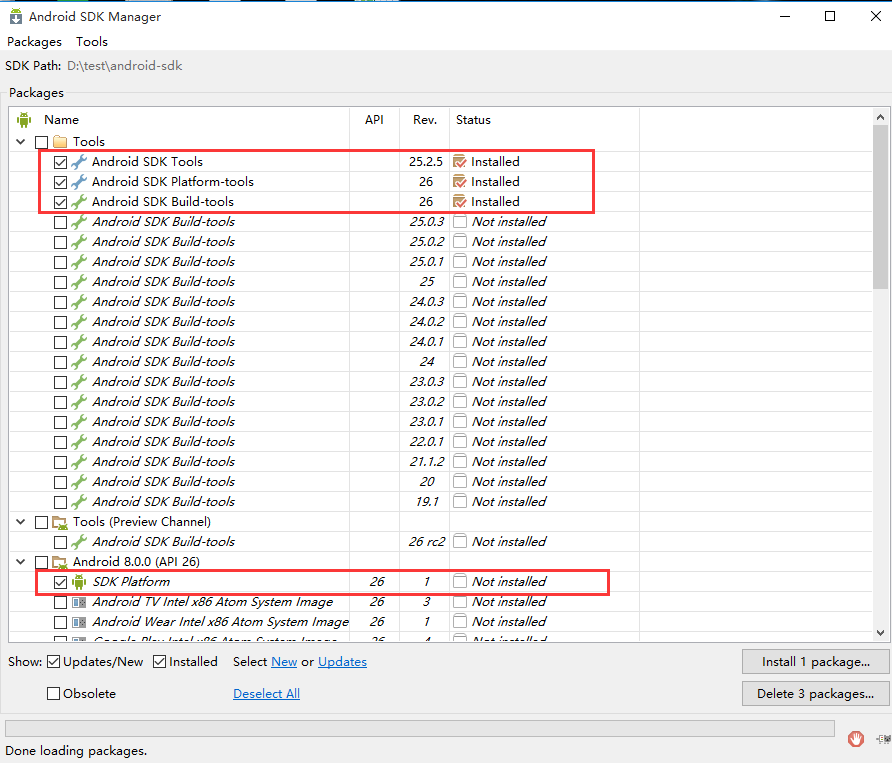
Task: Click the Android 8.0.0 (API 26) folder icon
Action: [x=60, y=562]
